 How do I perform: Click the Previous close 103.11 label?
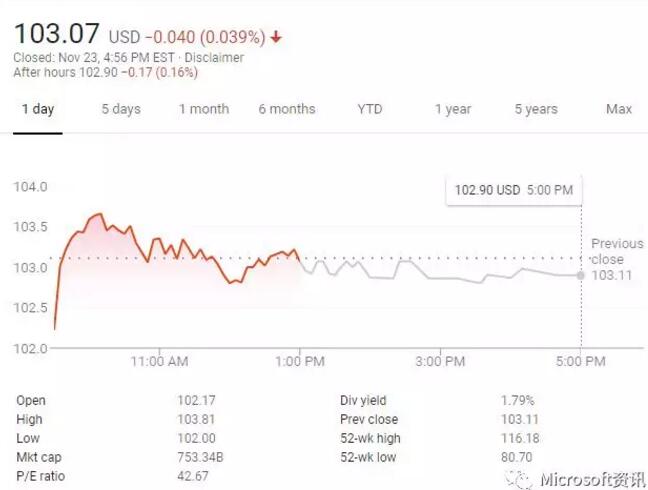pos(616,259)
